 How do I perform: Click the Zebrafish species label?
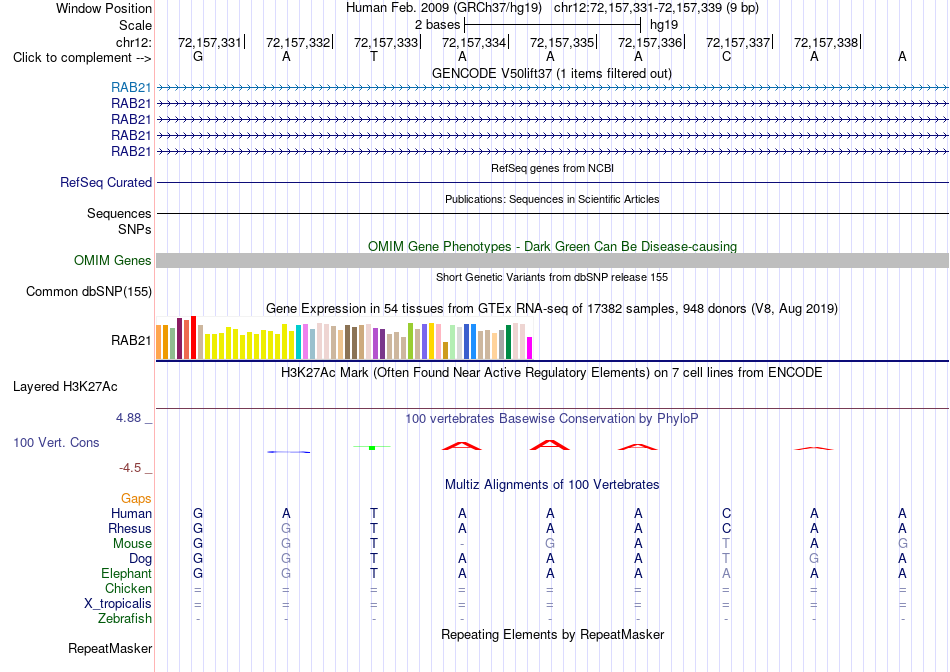tap(125, 619)
